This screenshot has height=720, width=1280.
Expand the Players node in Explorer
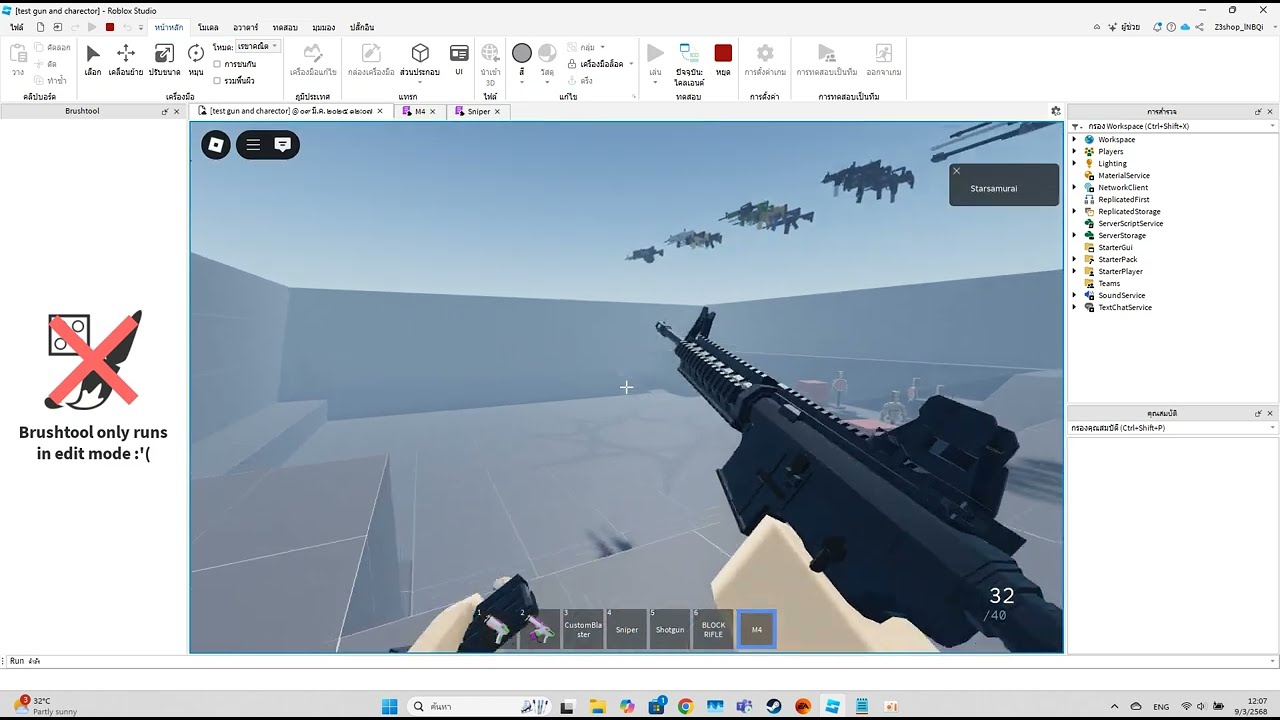point(1075,152)
